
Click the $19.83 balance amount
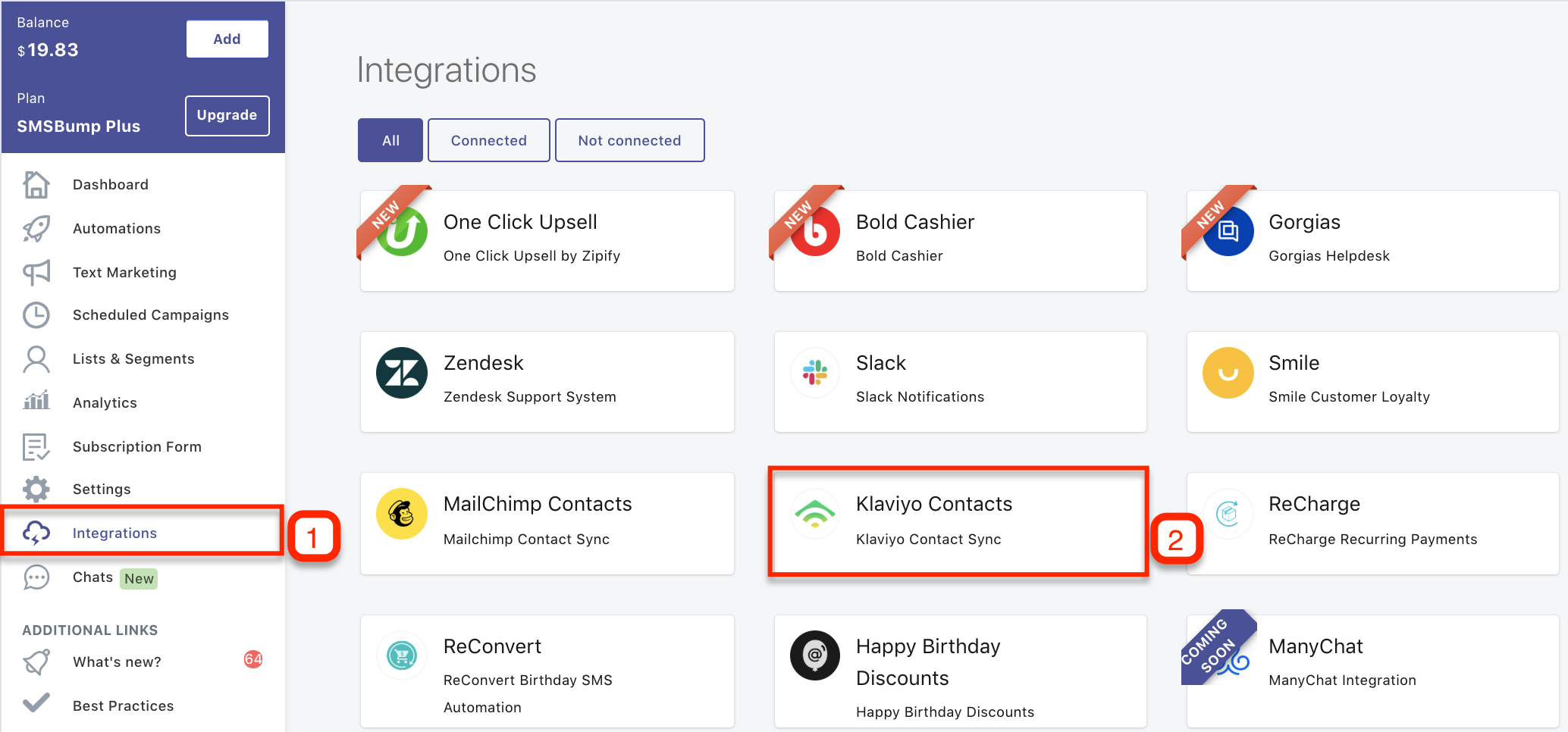pyautogui.click(x=48, y=50)
